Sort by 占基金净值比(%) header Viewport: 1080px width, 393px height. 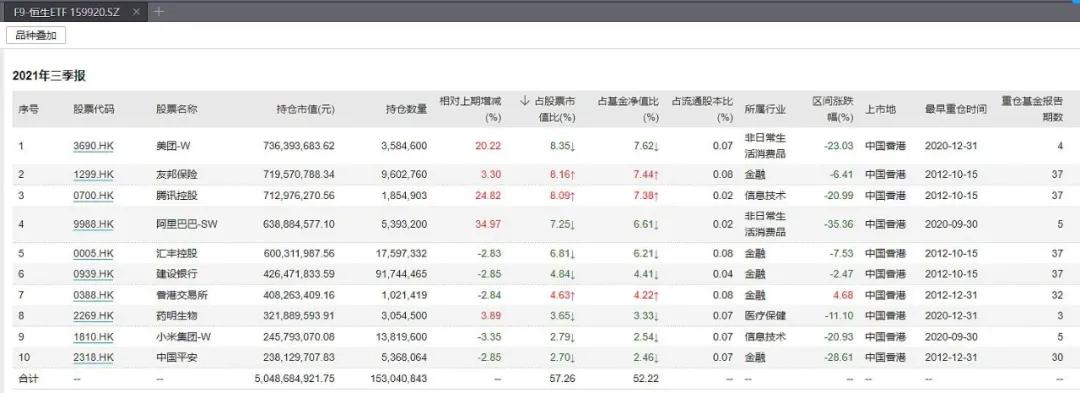coord(628,109)
